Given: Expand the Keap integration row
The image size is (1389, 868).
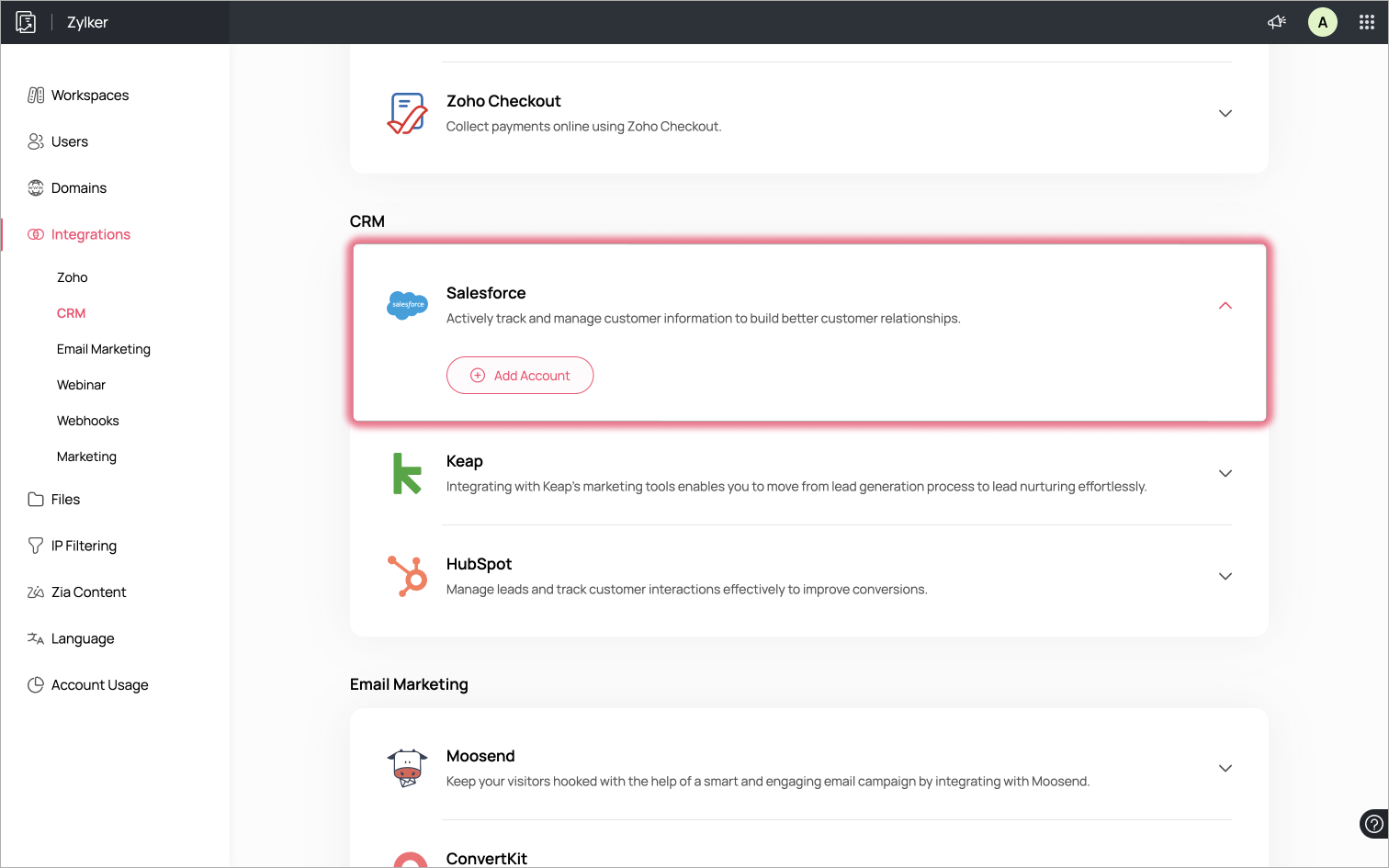Looking at the screenshot, I should [1225, 473].
